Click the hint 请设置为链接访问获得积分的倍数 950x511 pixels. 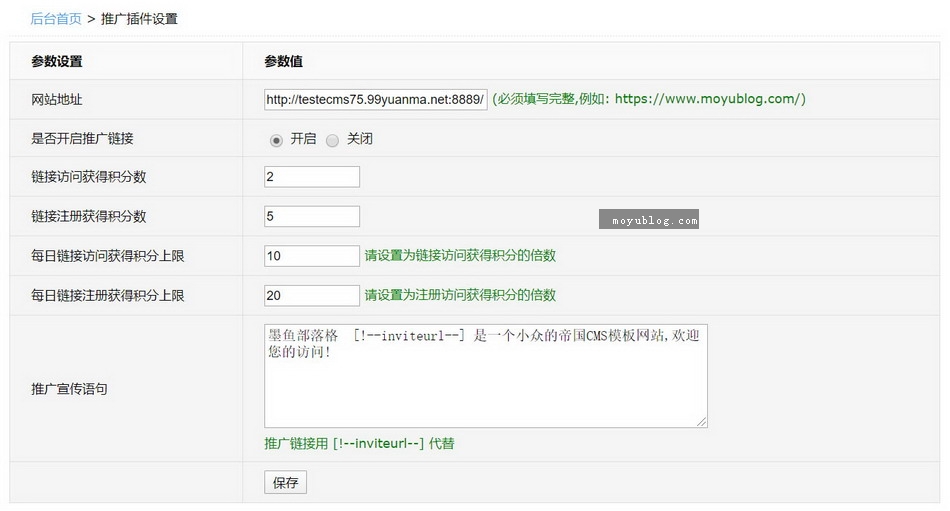tap(460, 256)
